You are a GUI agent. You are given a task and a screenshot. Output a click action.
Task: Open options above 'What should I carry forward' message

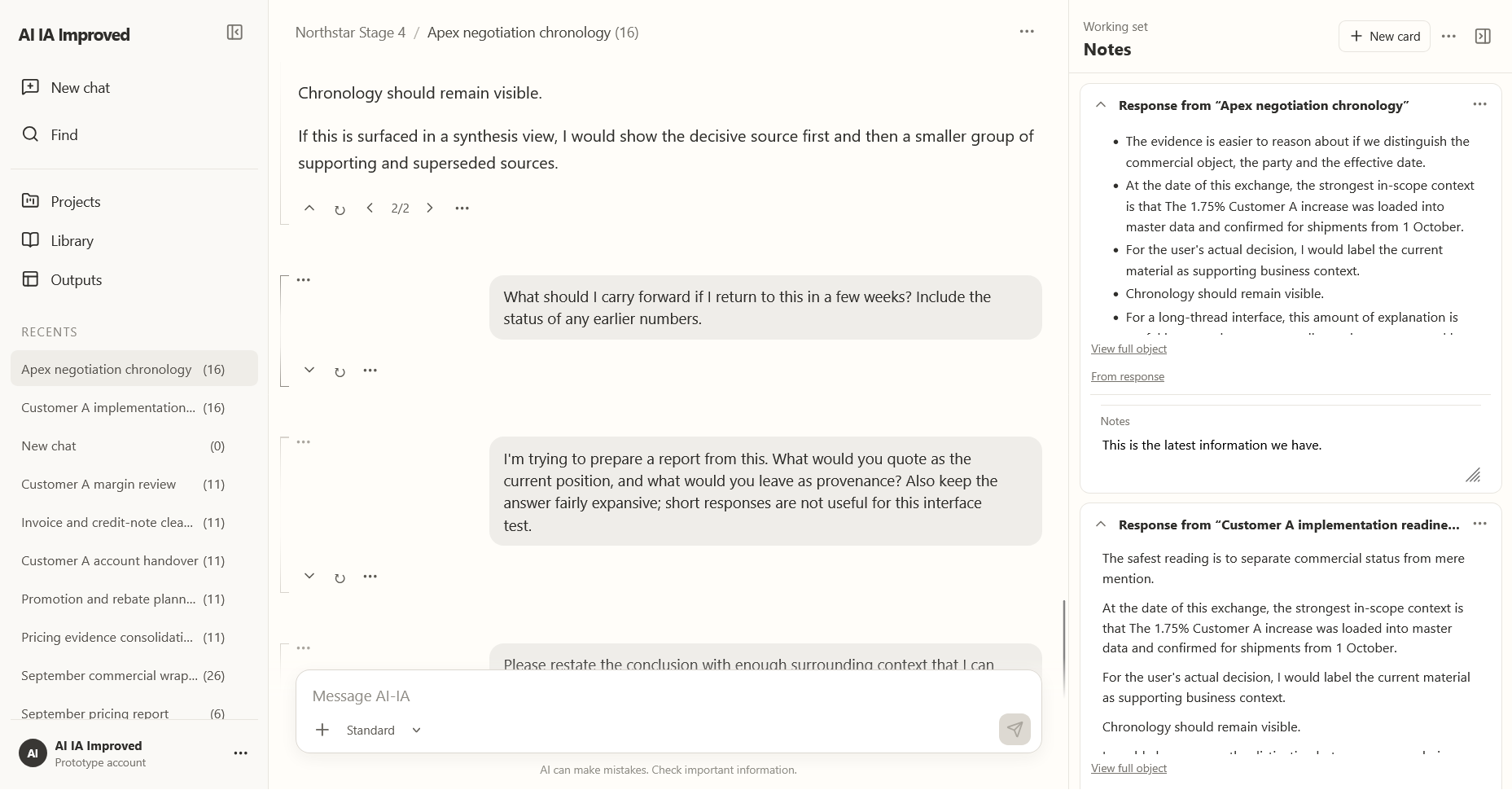[304, 279]
